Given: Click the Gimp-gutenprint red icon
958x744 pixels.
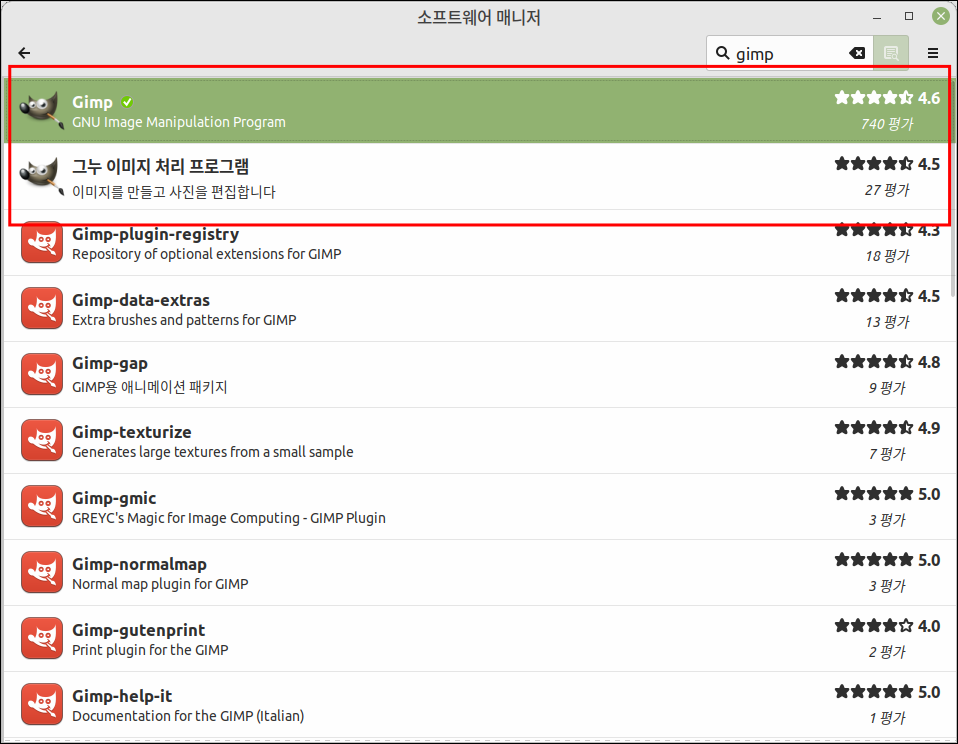Looking at the screenshot, I should click(42, 638).
